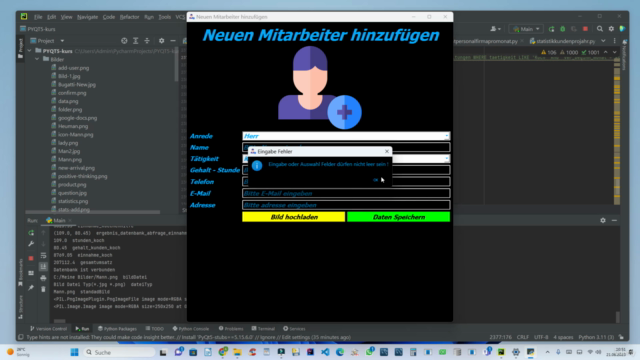The height and width of the screenshot is (360, 640).
Task: Open the Anrede combo box showing Herr
Action: (346, 136)
